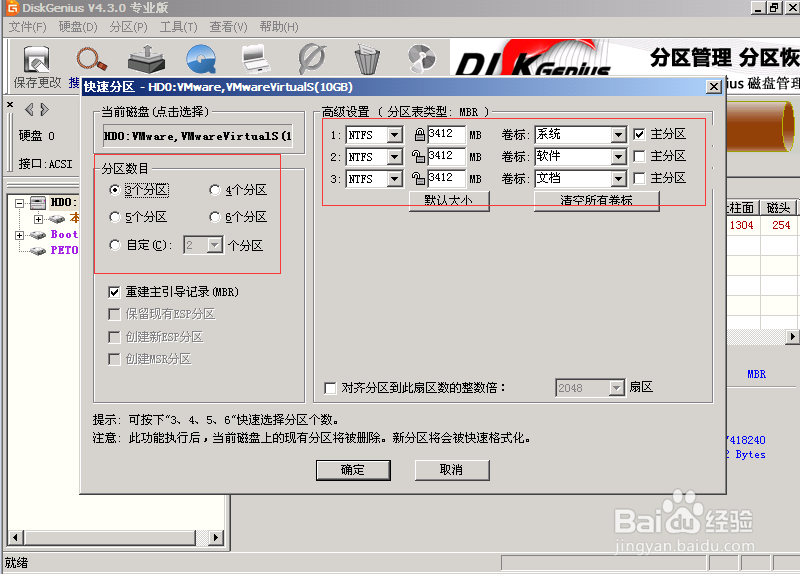The height and width of the screenshot is (574, 800).
Task: Click the Delete Partition trash bin icon
Action: (367, 59)
